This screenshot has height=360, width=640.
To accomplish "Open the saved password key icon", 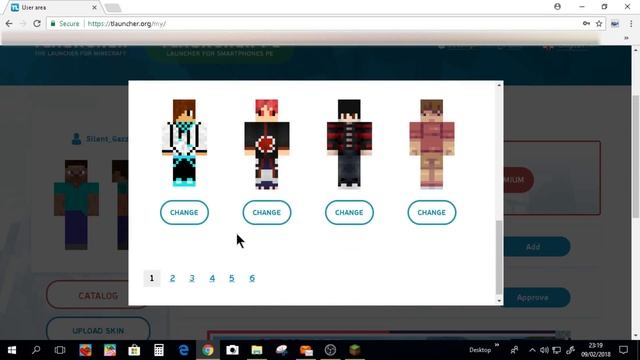I will click(586, 24).
